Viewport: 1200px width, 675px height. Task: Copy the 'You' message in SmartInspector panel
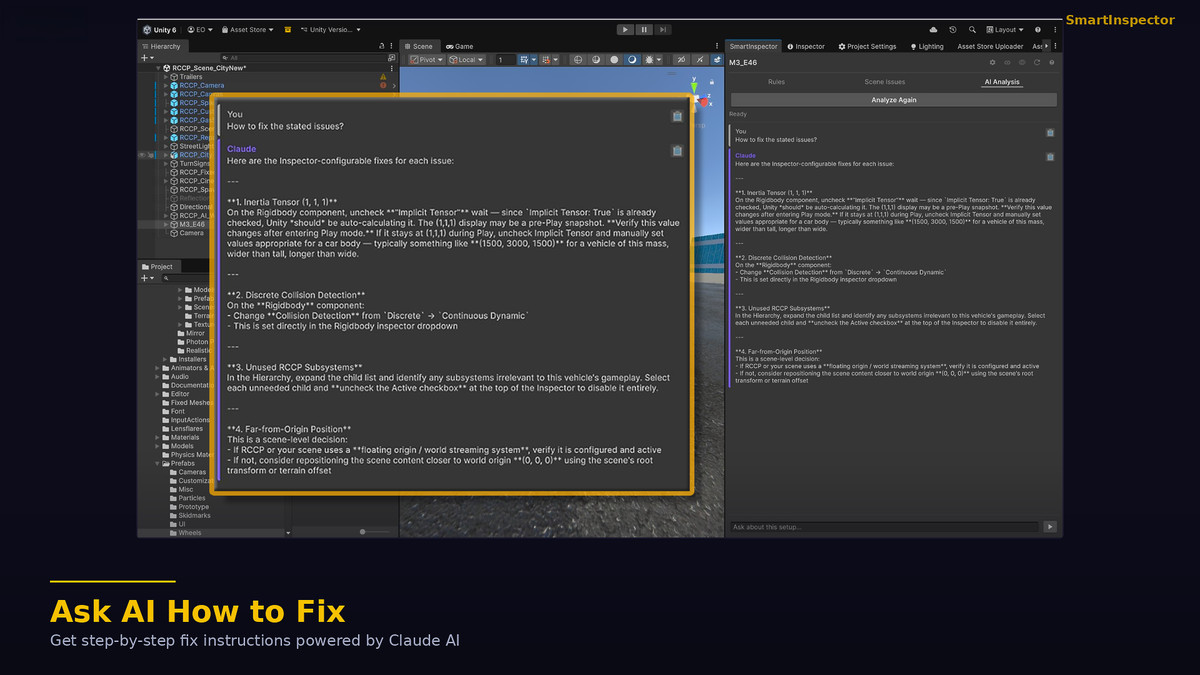point(1050,132)
